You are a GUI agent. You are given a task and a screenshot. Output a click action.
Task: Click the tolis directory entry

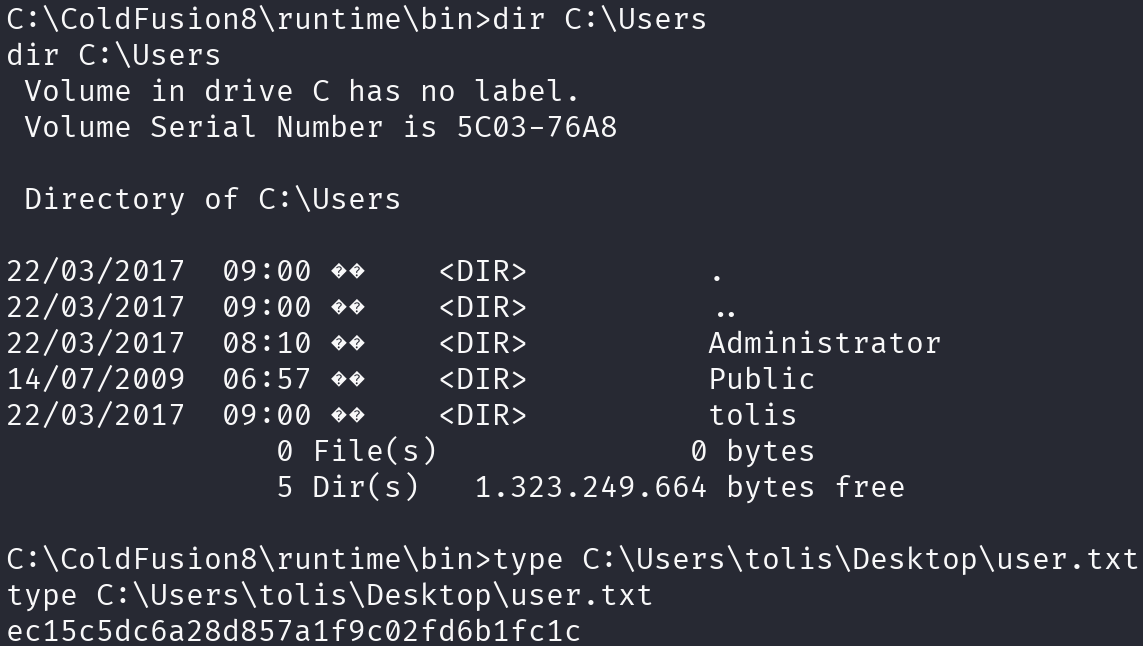[x=752, y=414]
